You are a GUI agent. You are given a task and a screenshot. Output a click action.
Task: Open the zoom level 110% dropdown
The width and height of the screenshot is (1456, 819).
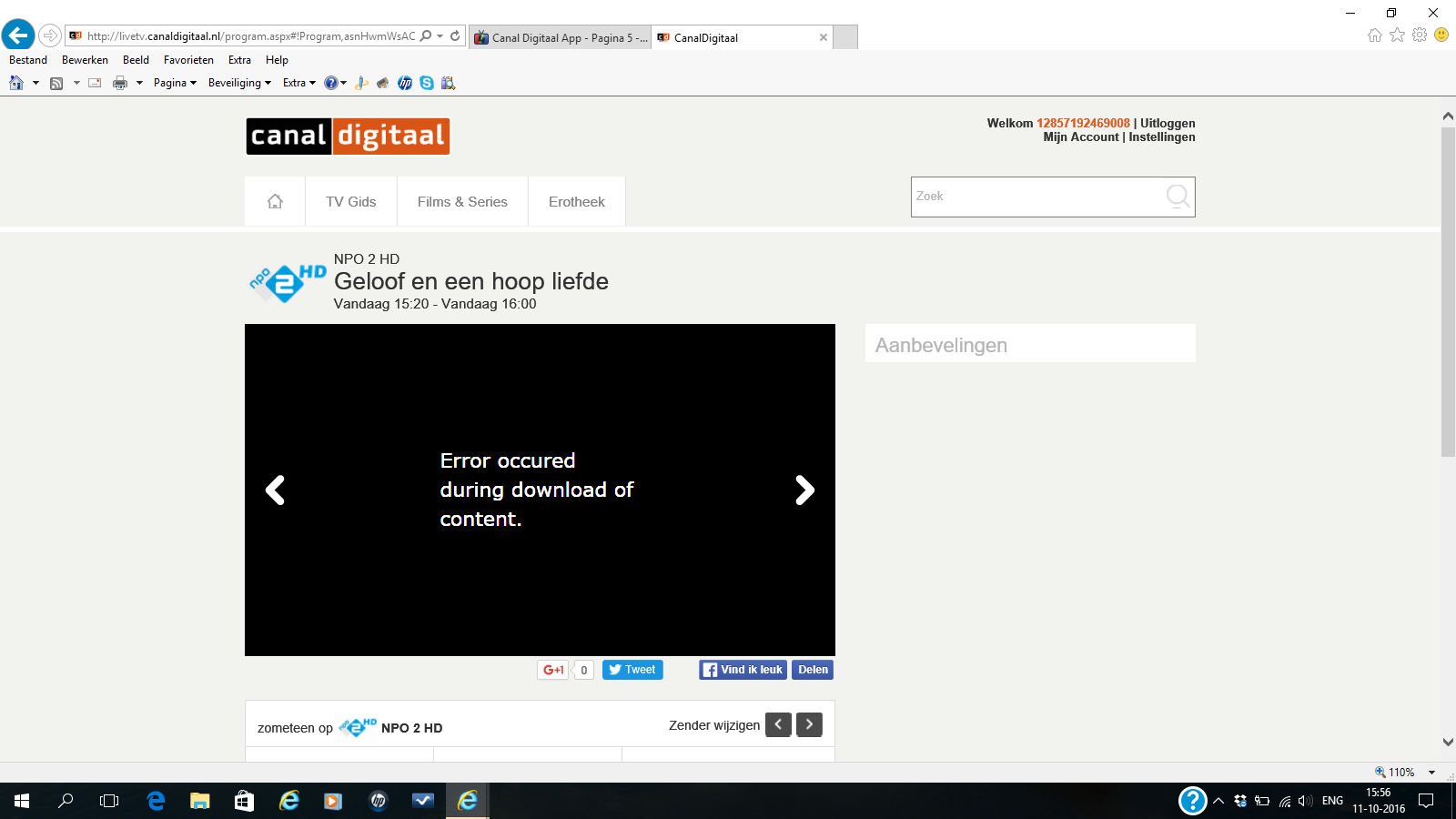click(x=1431, y=773)
